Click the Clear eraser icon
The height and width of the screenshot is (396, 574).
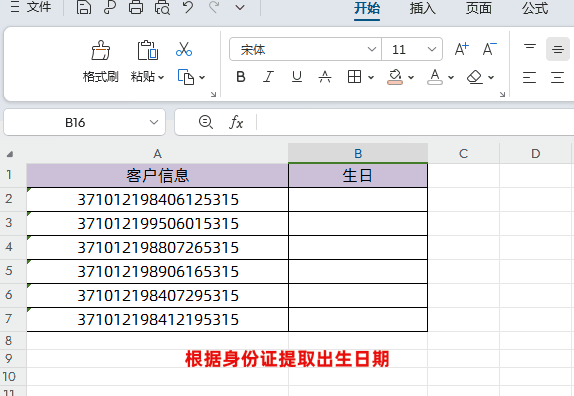pos(475,77)
